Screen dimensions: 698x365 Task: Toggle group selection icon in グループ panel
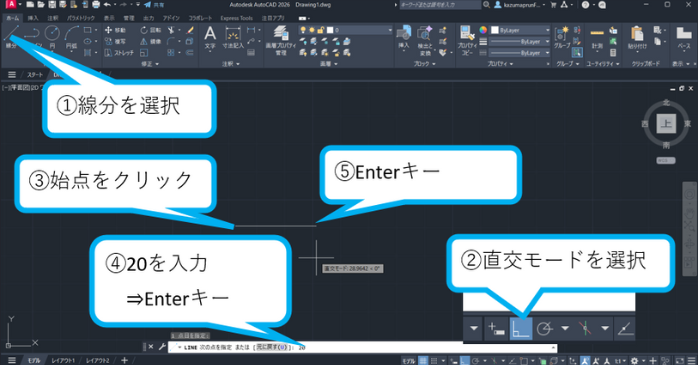point(577,53)
